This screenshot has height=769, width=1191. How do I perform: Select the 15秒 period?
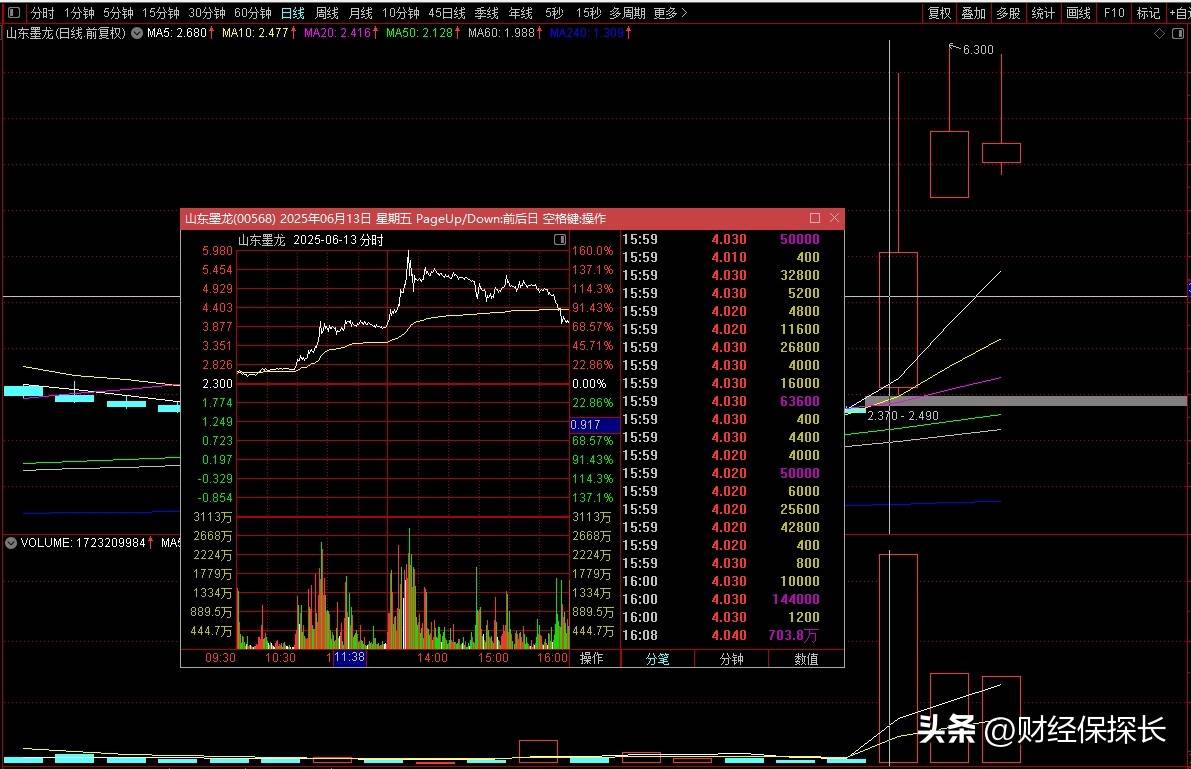click(588, 13)
